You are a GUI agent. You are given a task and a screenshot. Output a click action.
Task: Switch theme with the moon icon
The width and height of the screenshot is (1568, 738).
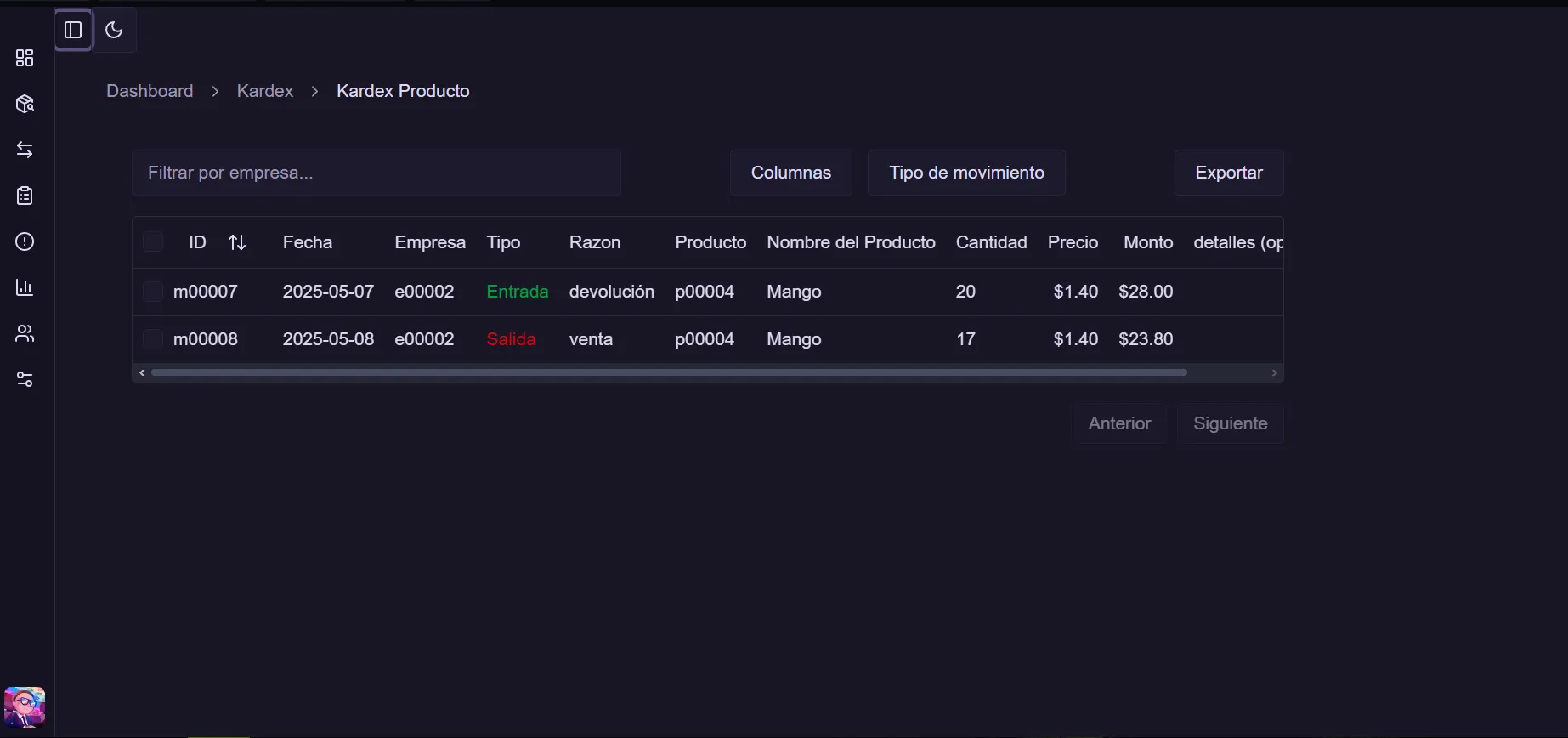pos(114,31)
